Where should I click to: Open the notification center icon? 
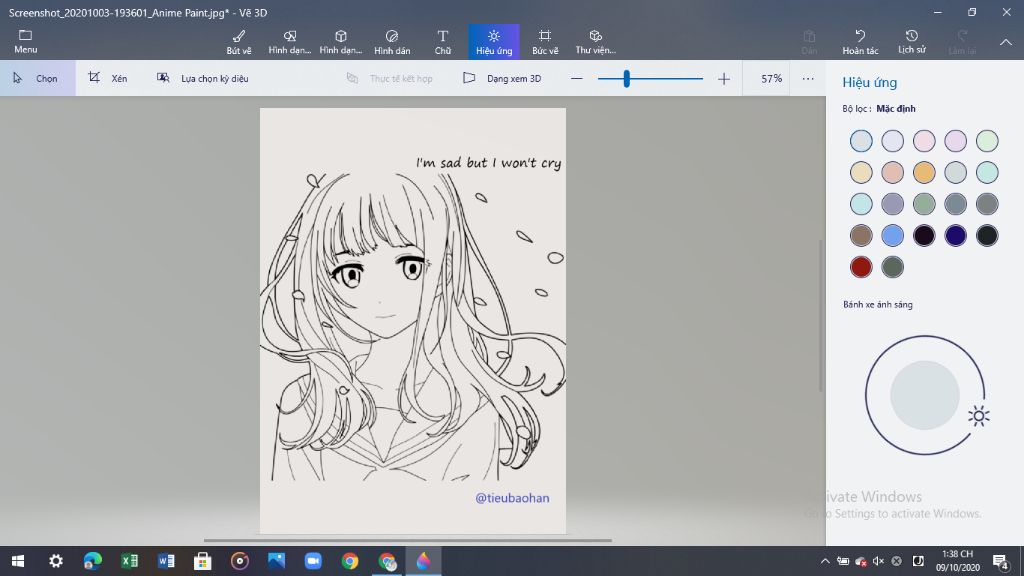[x=1000, y=561]
